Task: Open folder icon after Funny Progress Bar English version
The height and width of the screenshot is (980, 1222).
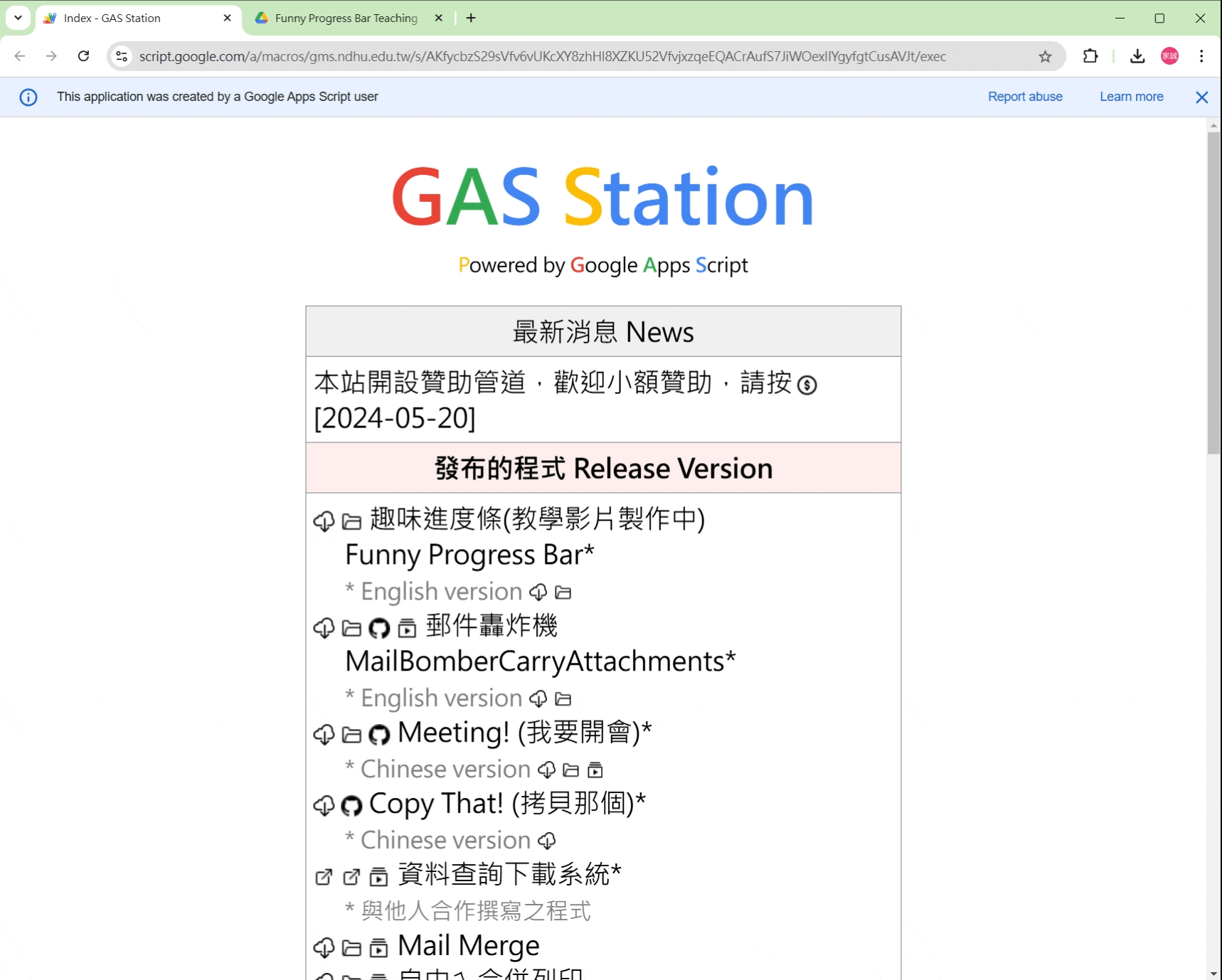Action: pos(563,592)
